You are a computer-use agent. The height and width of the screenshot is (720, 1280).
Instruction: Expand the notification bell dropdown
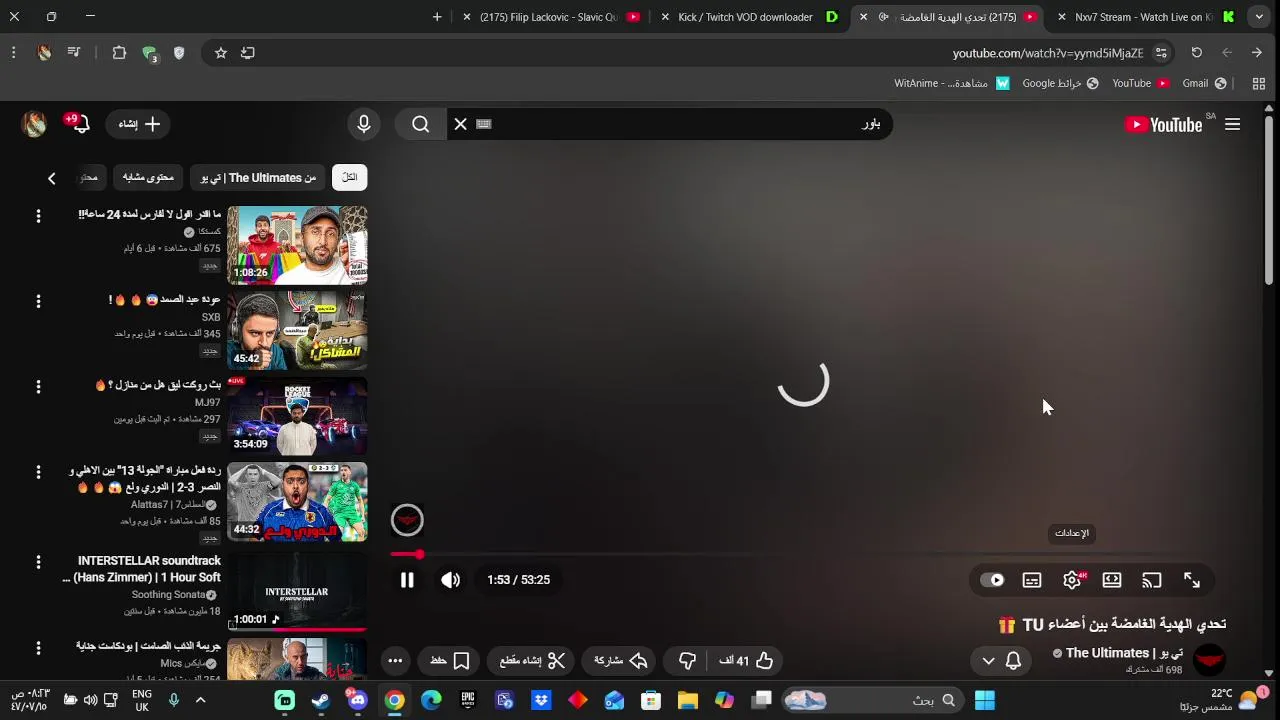pyautogui.click(x=1000, y=661)
